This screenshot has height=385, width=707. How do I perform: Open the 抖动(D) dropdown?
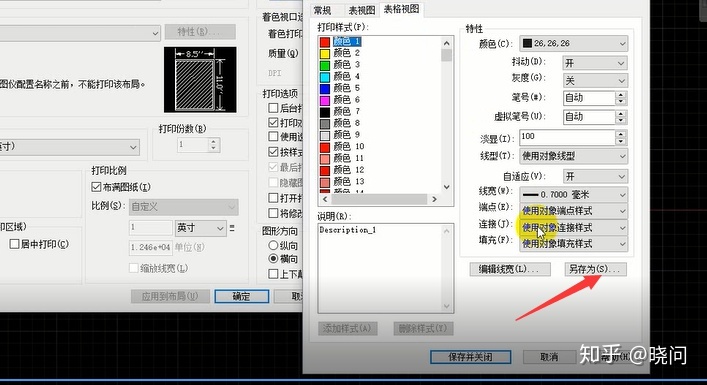(595, 63)
